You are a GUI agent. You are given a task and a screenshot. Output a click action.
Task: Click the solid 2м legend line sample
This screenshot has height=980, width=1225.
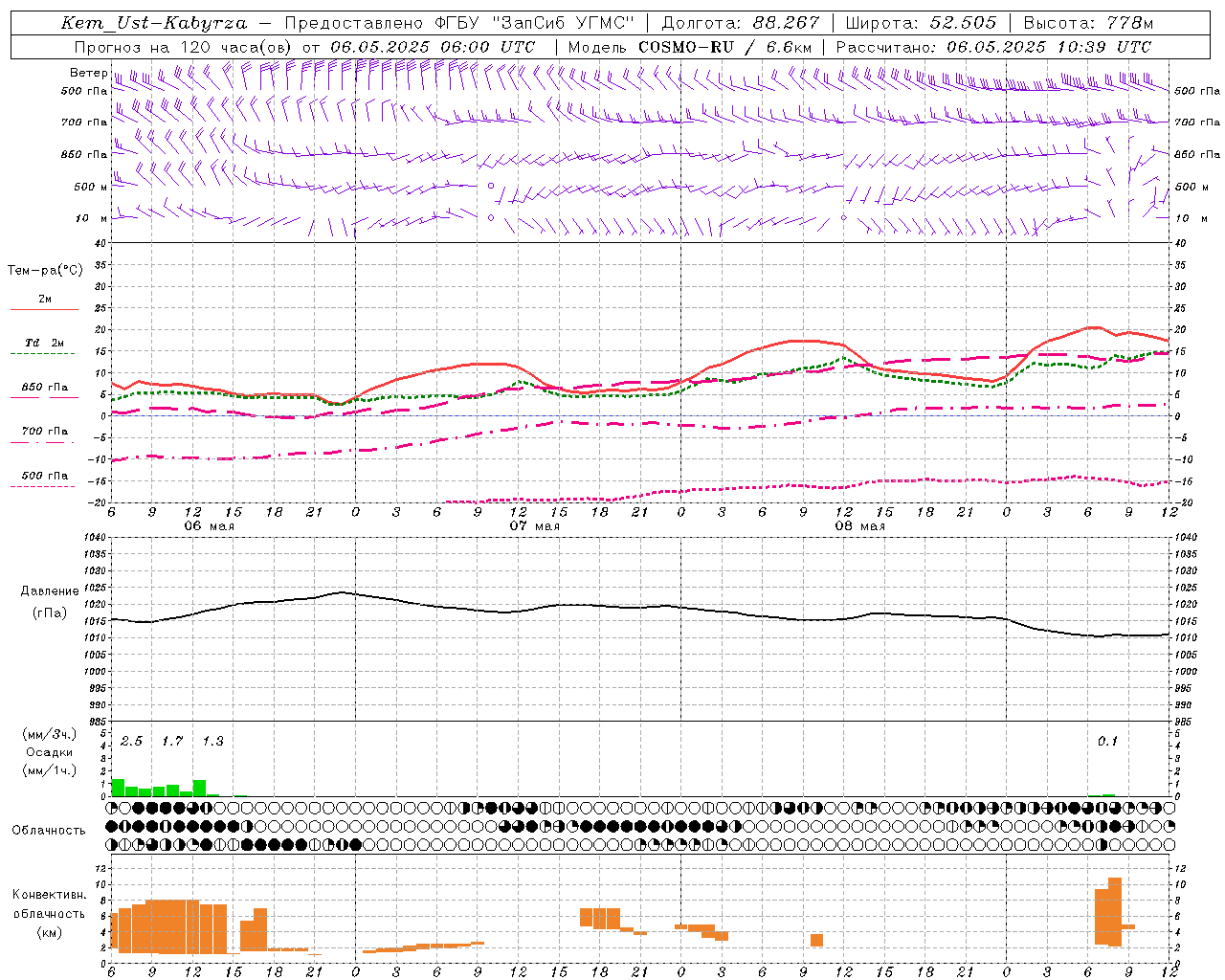(44, 310)
